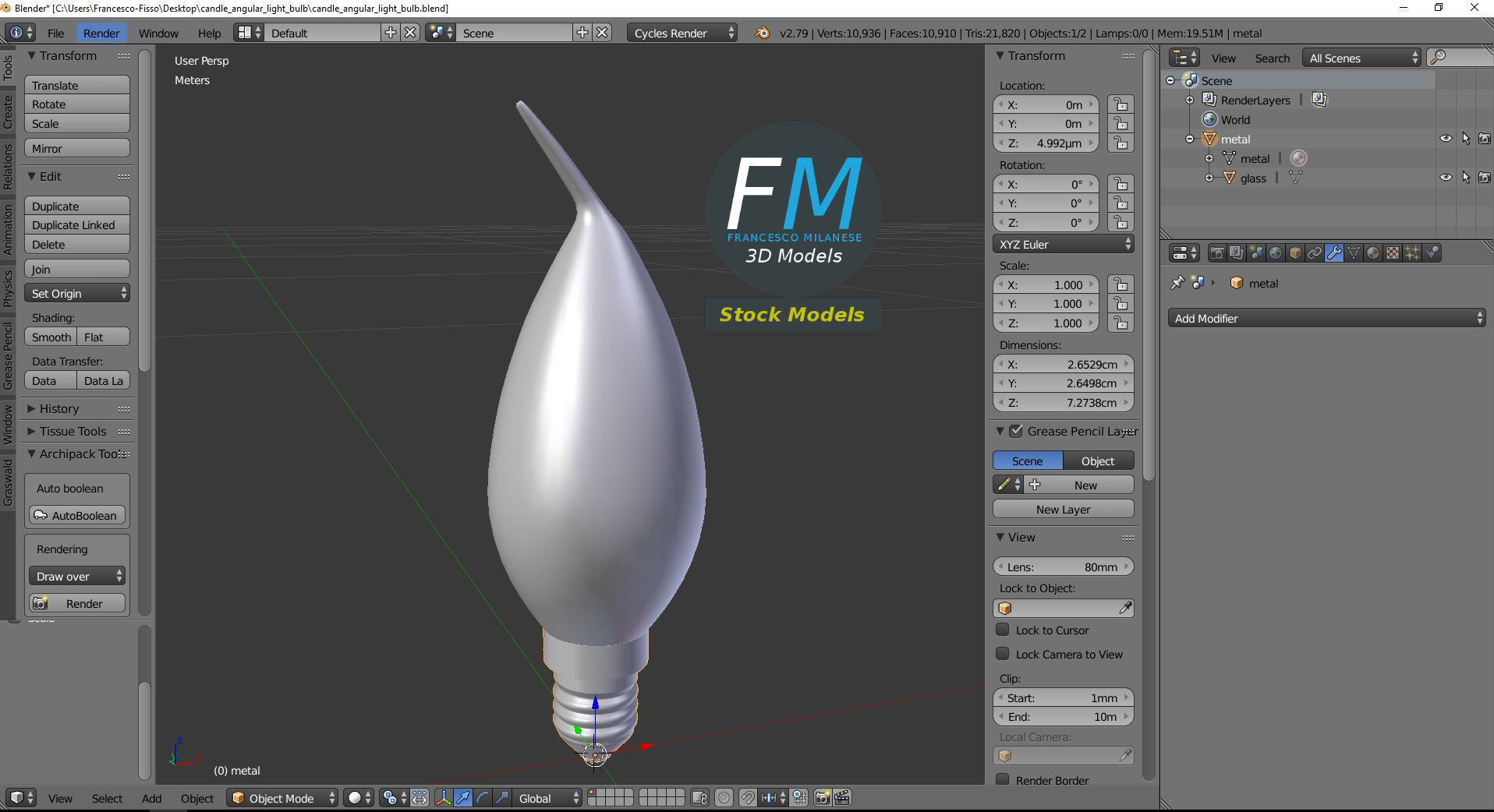
Task: Click the Lens 80mm slider field
Action: coord(1064,567)
